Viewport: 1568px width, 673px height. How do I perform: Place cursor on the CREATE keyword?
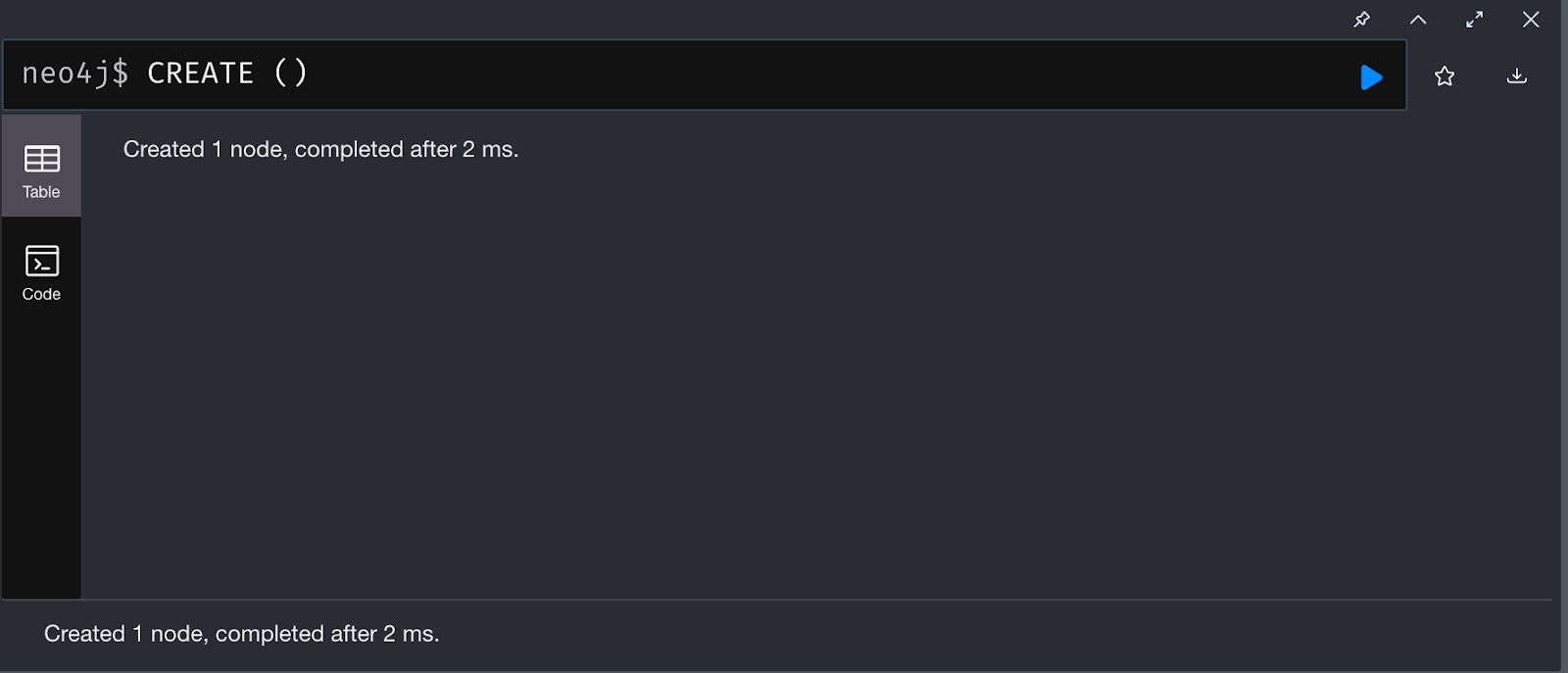pos(200,73)
